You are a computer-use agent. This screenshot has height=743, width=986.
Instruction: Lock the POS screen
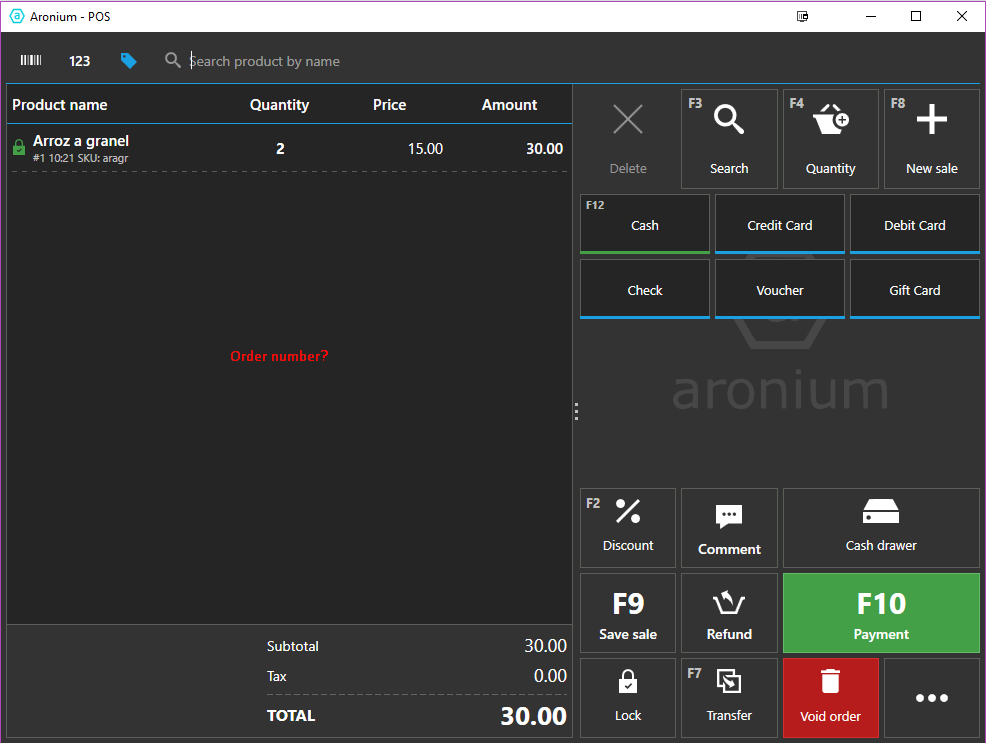(628, 697)
